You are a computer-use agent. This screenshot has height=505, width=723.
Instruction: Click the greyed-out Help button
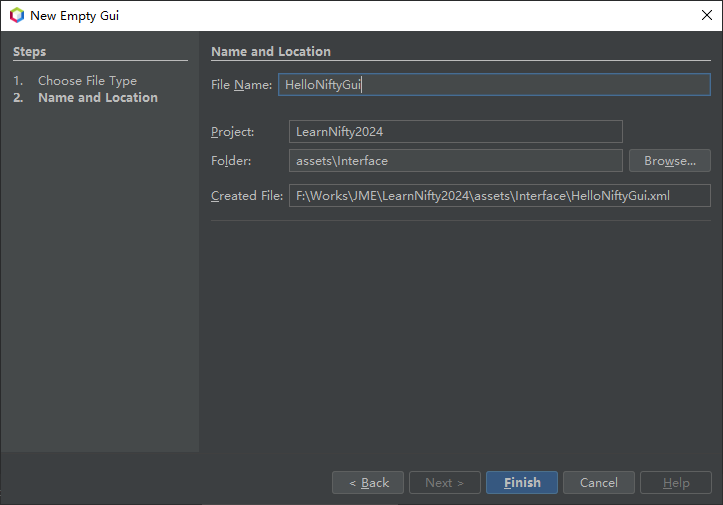point(676,483)
